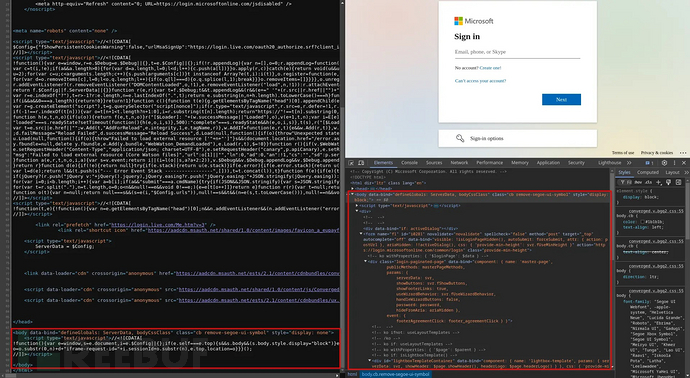This screenshot has width=690, height=378.
Task: Switch to the Console tab
Action: pos(409,163)
